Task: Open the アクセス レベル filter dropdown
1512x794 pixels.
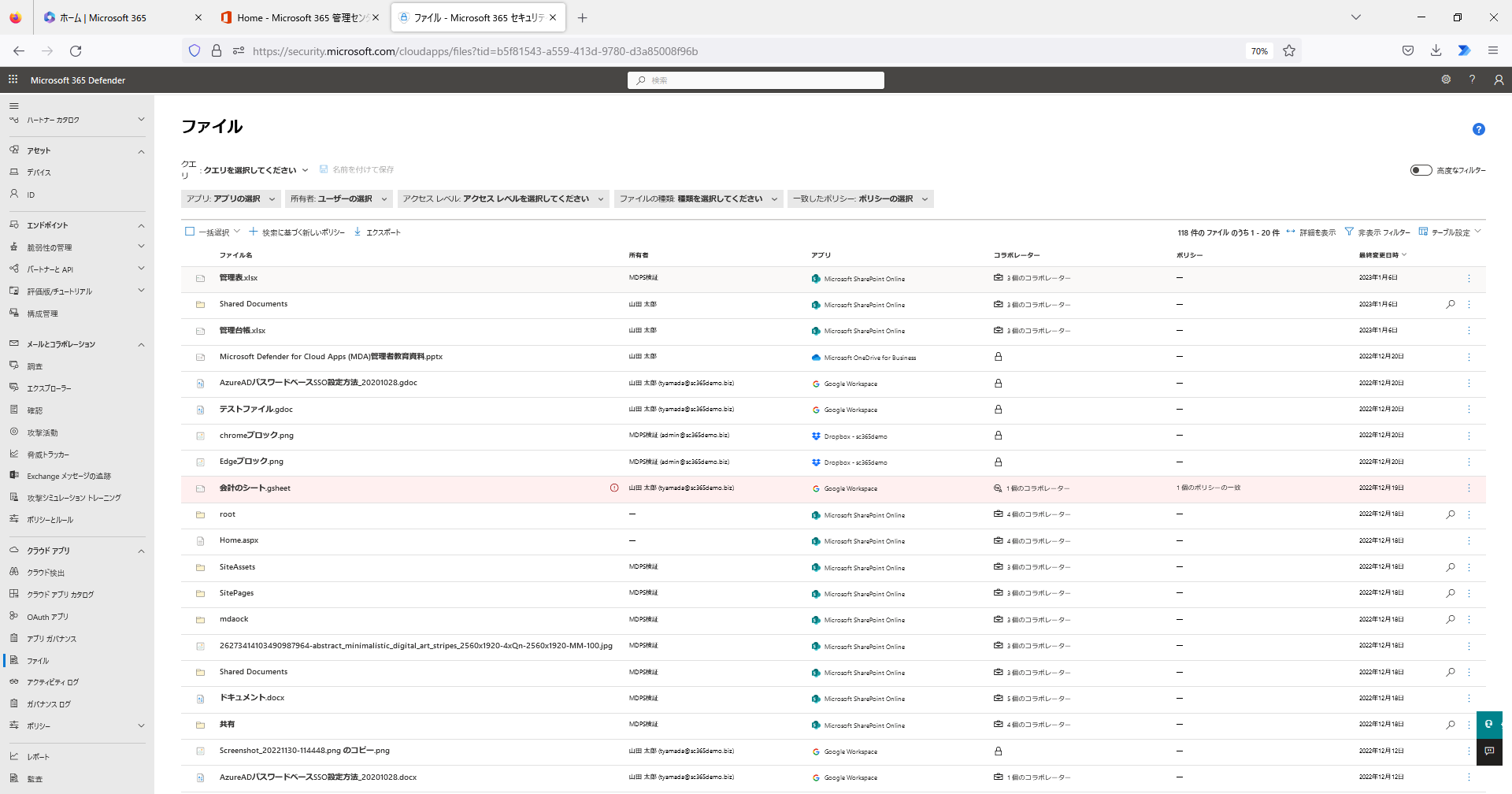Action: pos(503,198)
